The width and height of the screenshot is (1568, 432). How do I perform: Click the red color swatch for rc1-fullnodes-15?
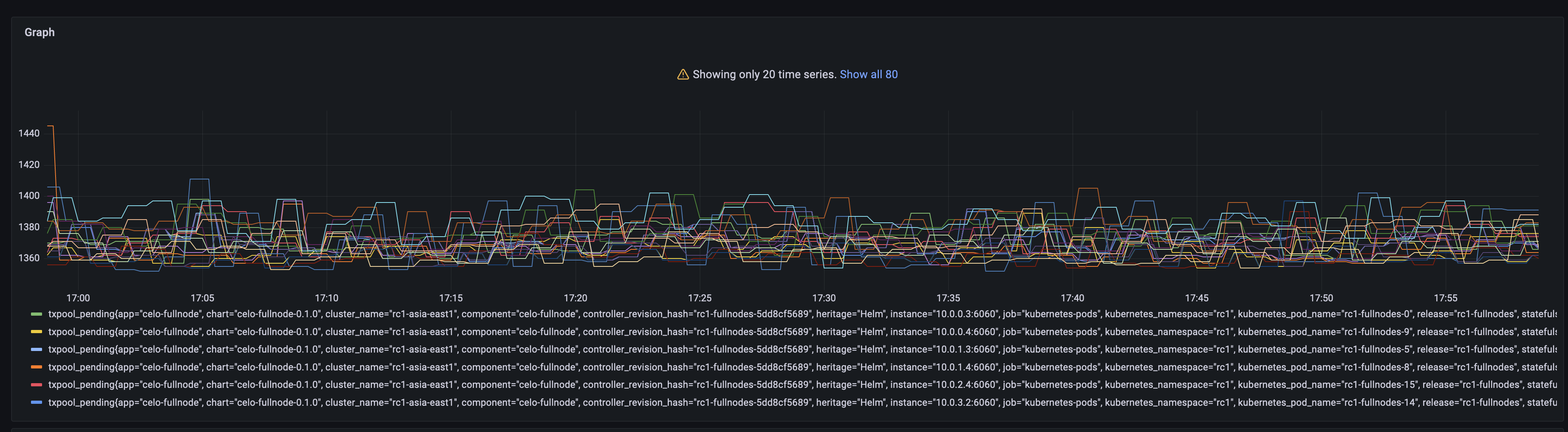point(37,385)
